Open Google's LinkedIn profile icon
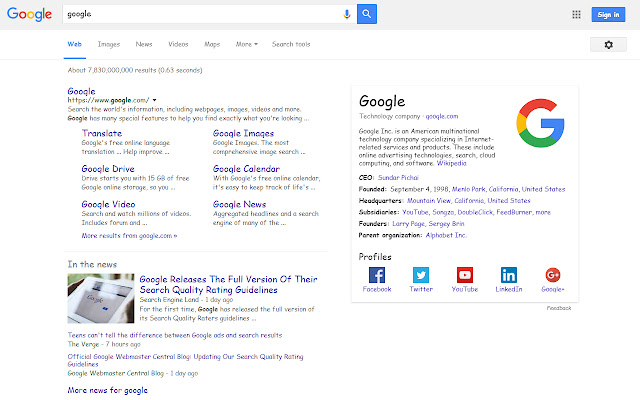The image size is (640, 400). point(509,275)
